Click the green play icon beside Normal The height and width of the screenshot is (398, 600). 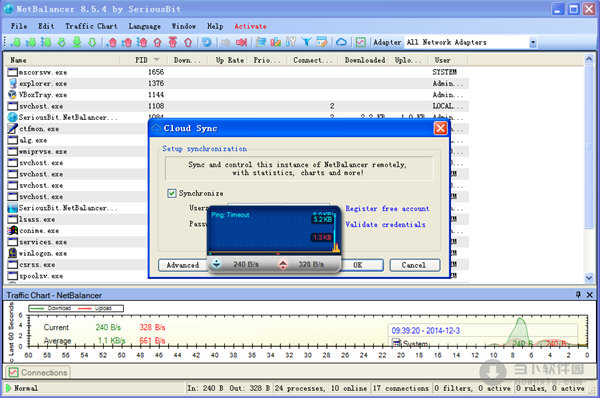8,388
